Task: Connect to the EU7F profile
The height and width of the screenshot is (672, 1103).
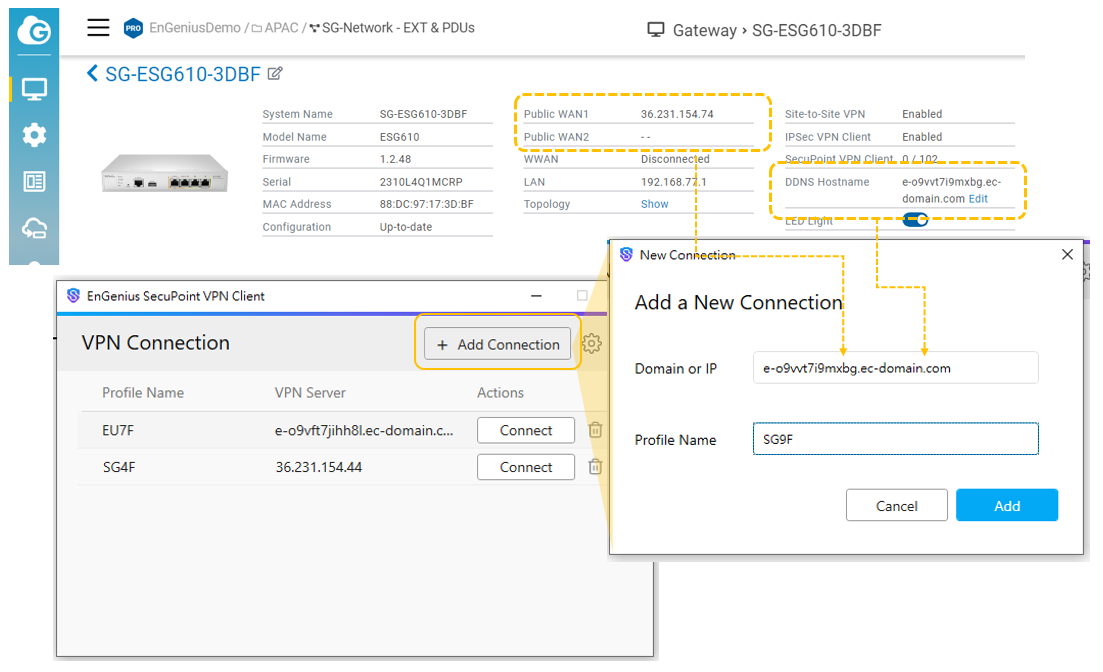Action: tap(526, 430)
